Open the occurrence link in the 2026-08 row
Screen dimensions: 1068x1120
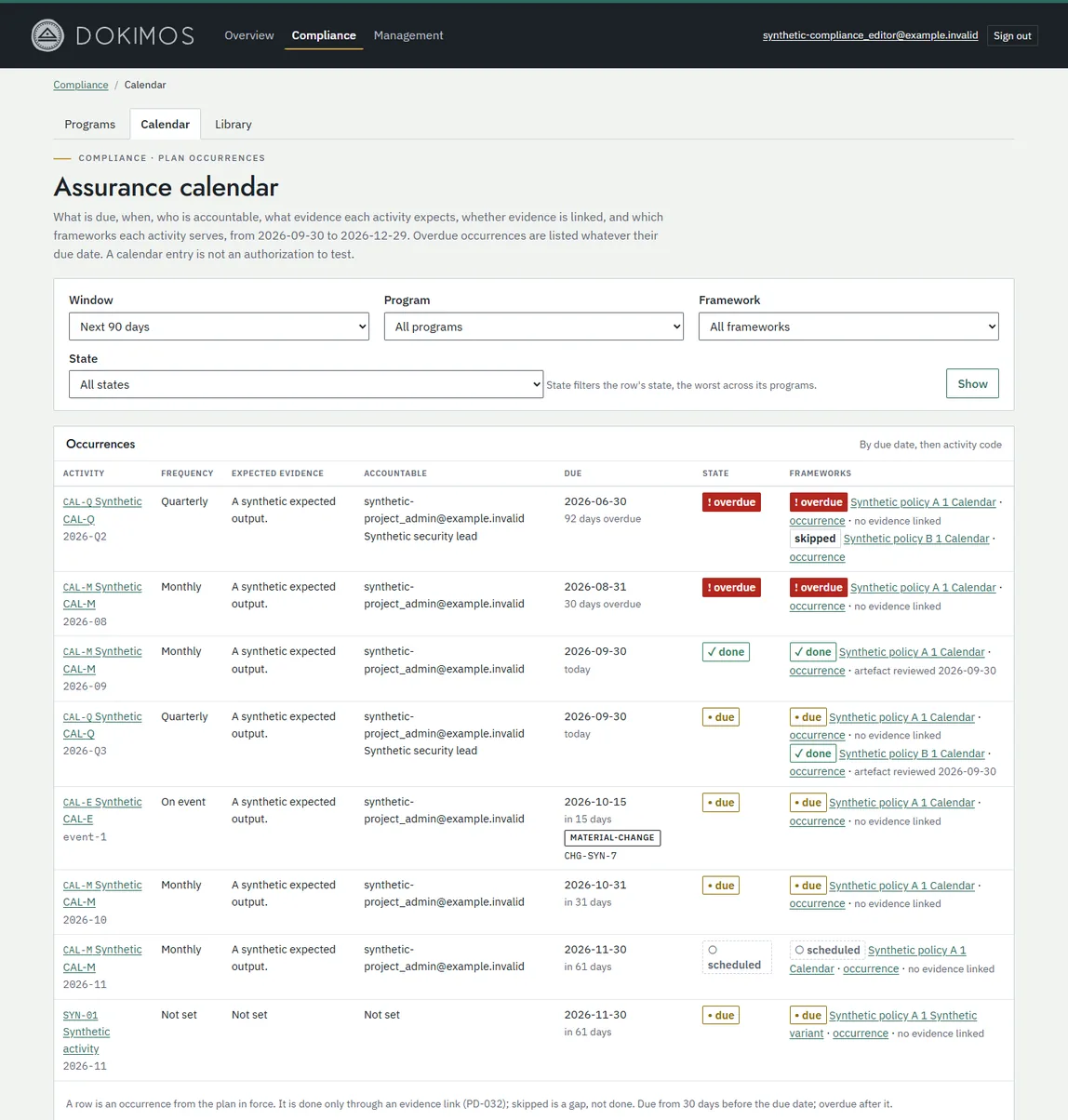(x=817, y=607)
